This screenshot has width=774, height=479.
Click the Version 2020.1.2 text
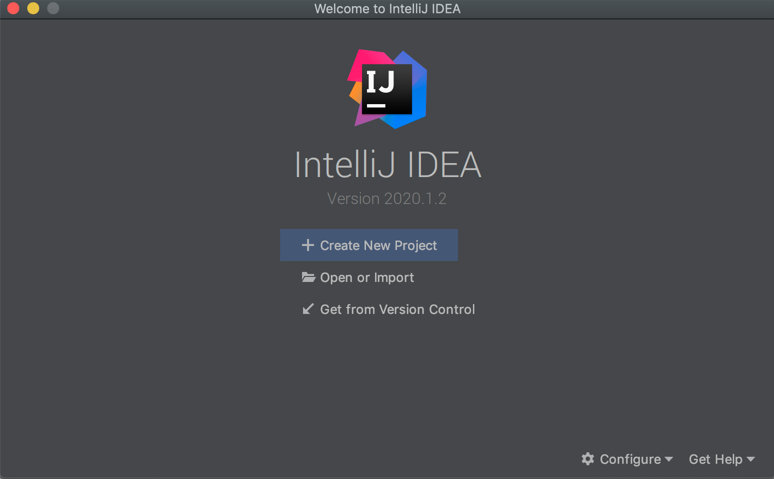(x=387, y=199)
